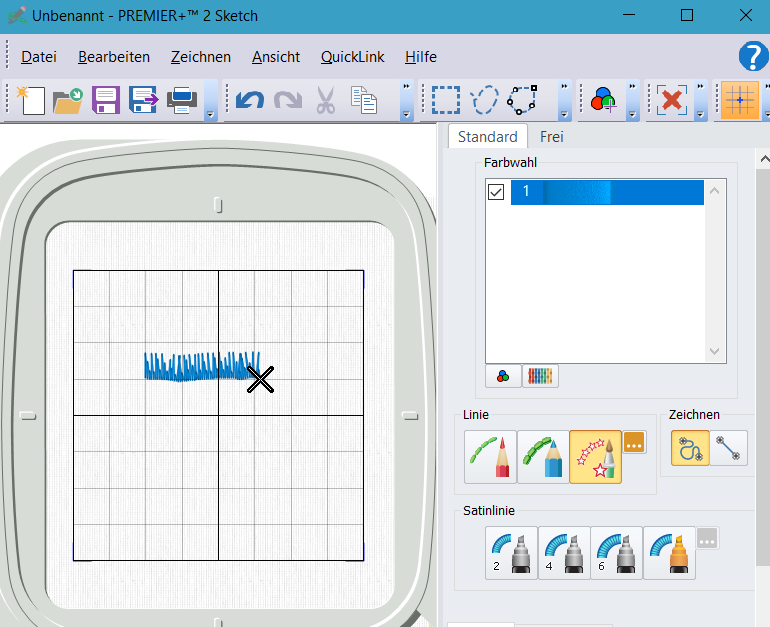Screen dimensions: 770x627
Task: Pick the Freehand Point Select tool
Action: [x=522, y=100]
